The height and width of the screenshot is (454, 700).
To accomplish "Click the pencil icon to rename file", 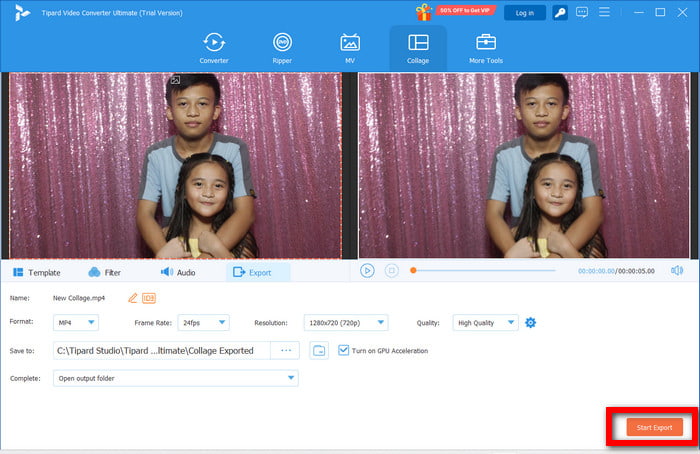I will tap(132, 298).
